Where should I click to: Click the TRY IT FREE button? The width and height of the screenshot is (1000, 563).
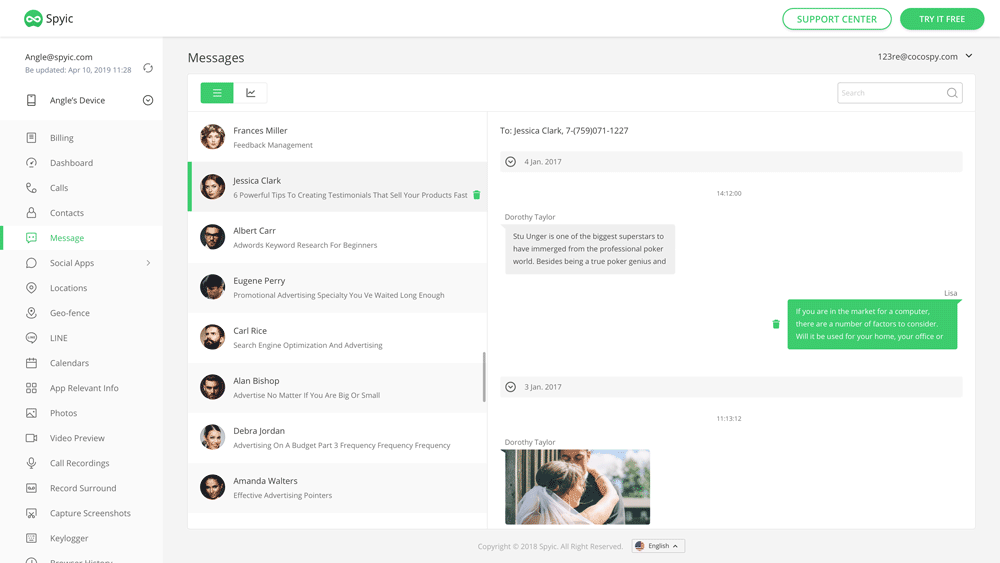[x=942, y=19]
